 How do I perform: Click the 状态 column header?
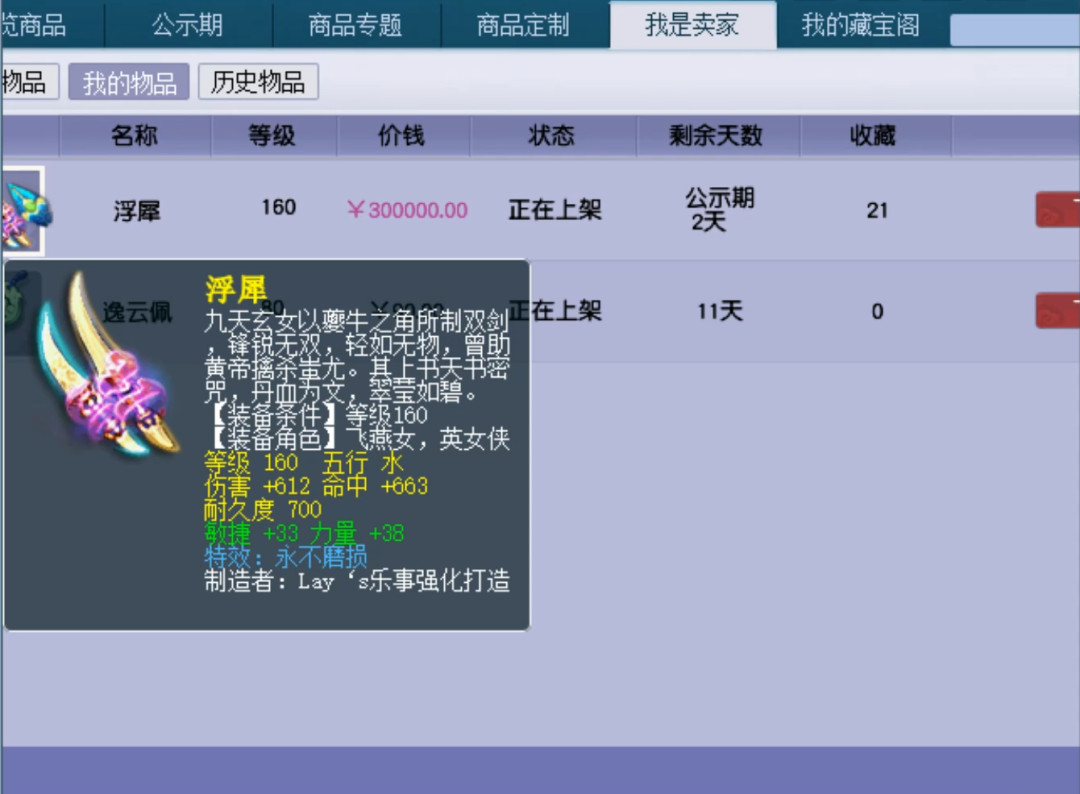(x=552, y=136)
